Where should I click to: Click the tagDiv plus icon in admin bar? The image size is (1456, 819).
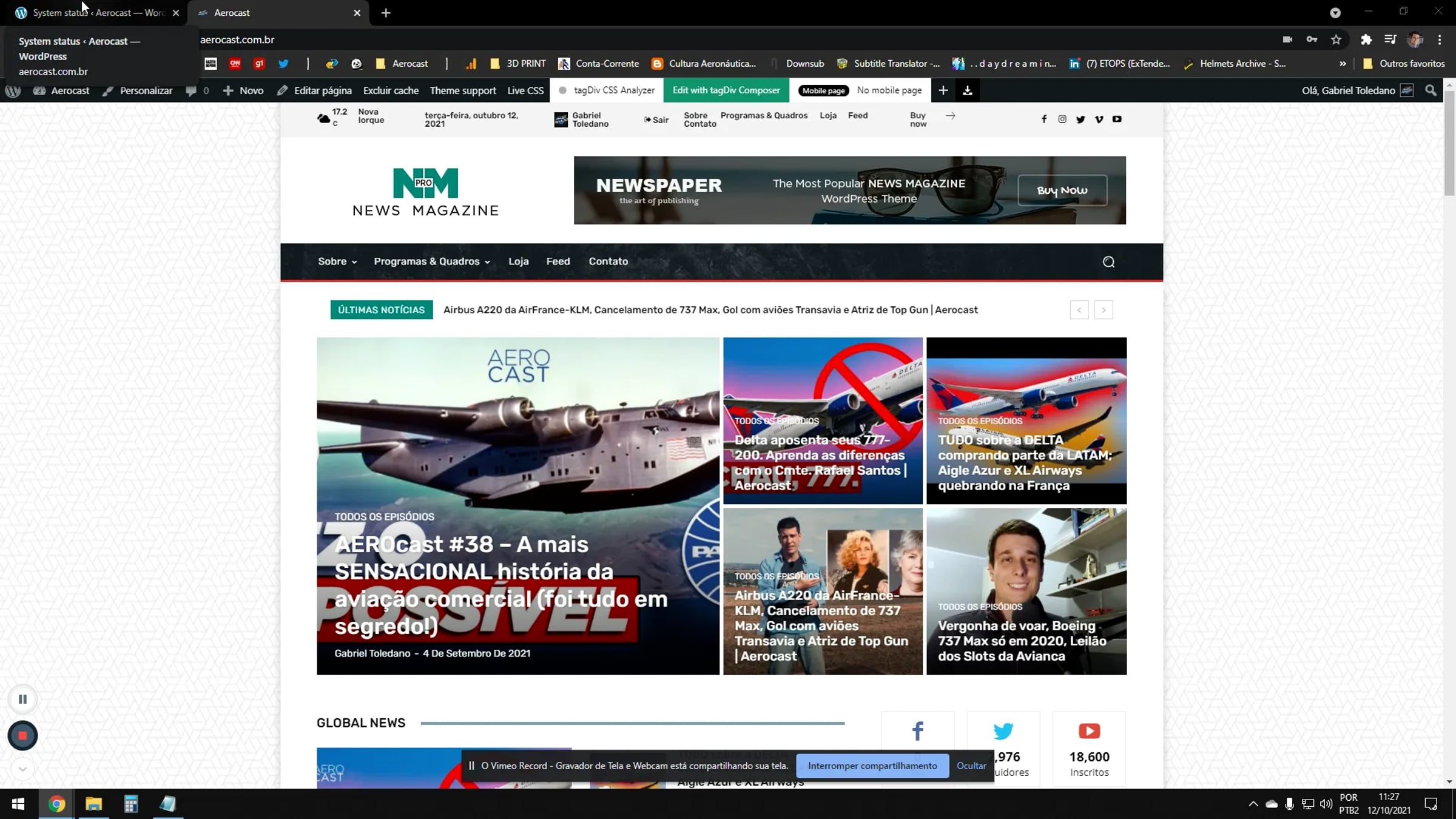pos(943,90)
